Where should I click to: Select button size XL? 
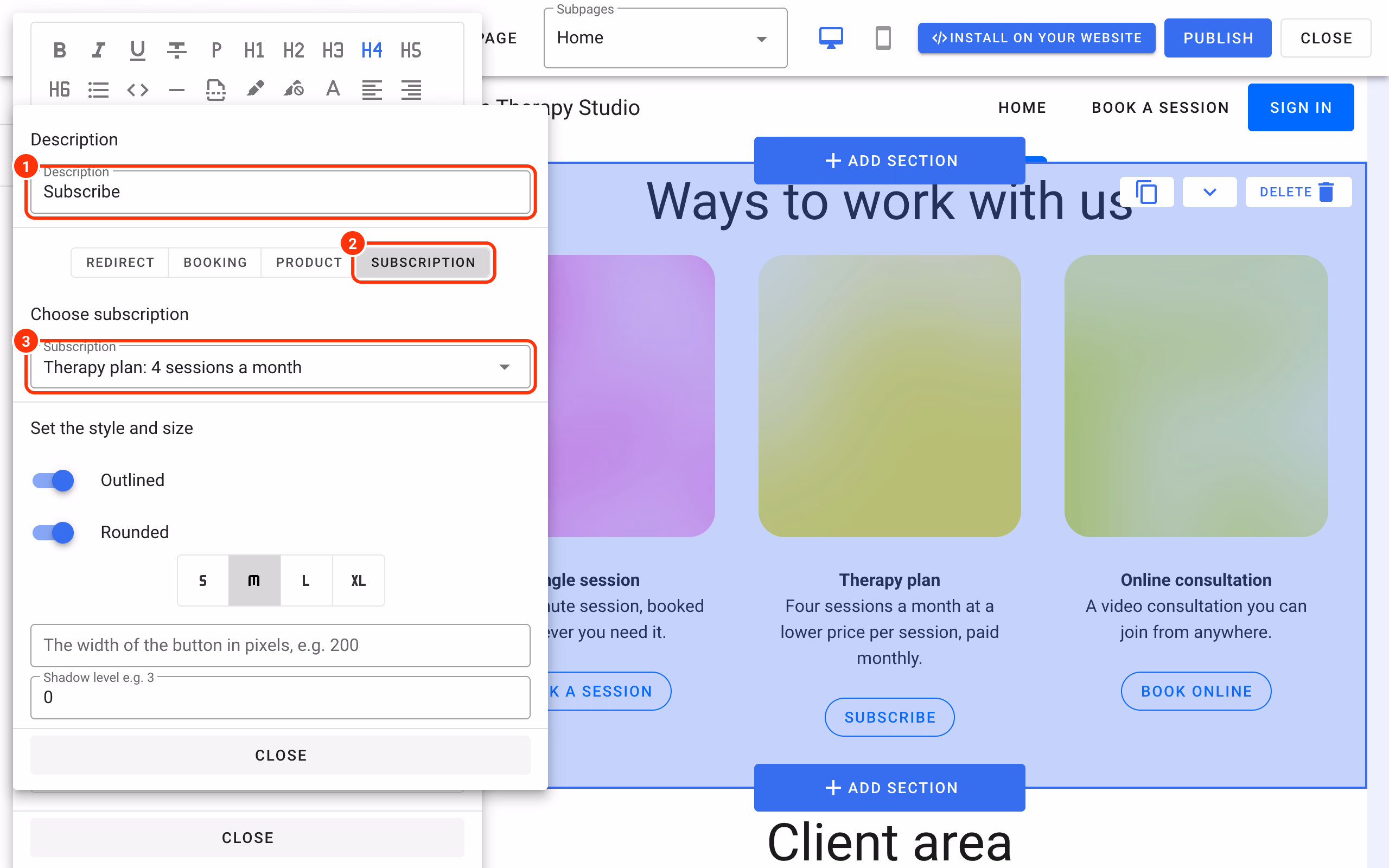click(358, 580)
